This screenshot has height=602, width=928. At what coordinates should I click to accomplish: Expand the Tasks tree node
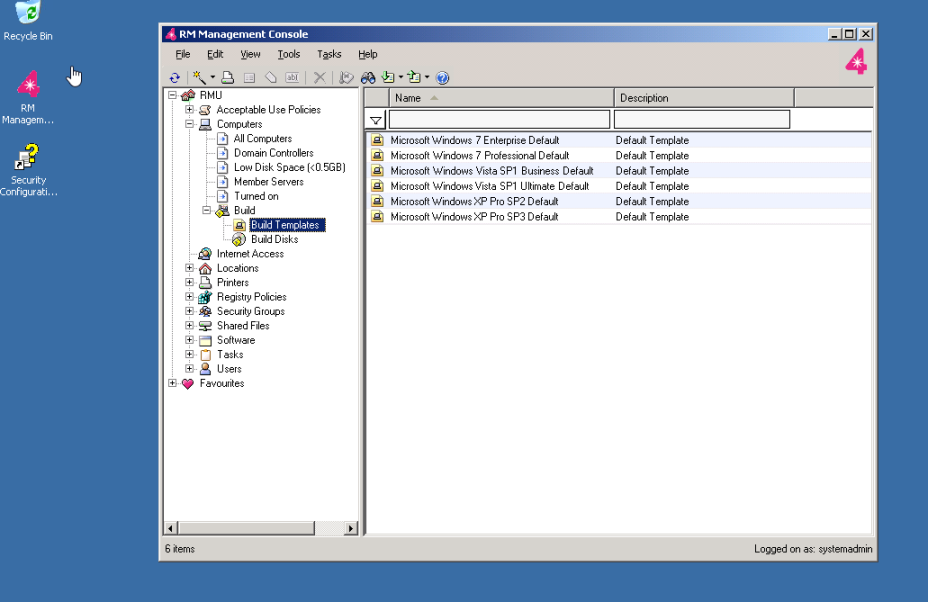[x=189, y=354]
